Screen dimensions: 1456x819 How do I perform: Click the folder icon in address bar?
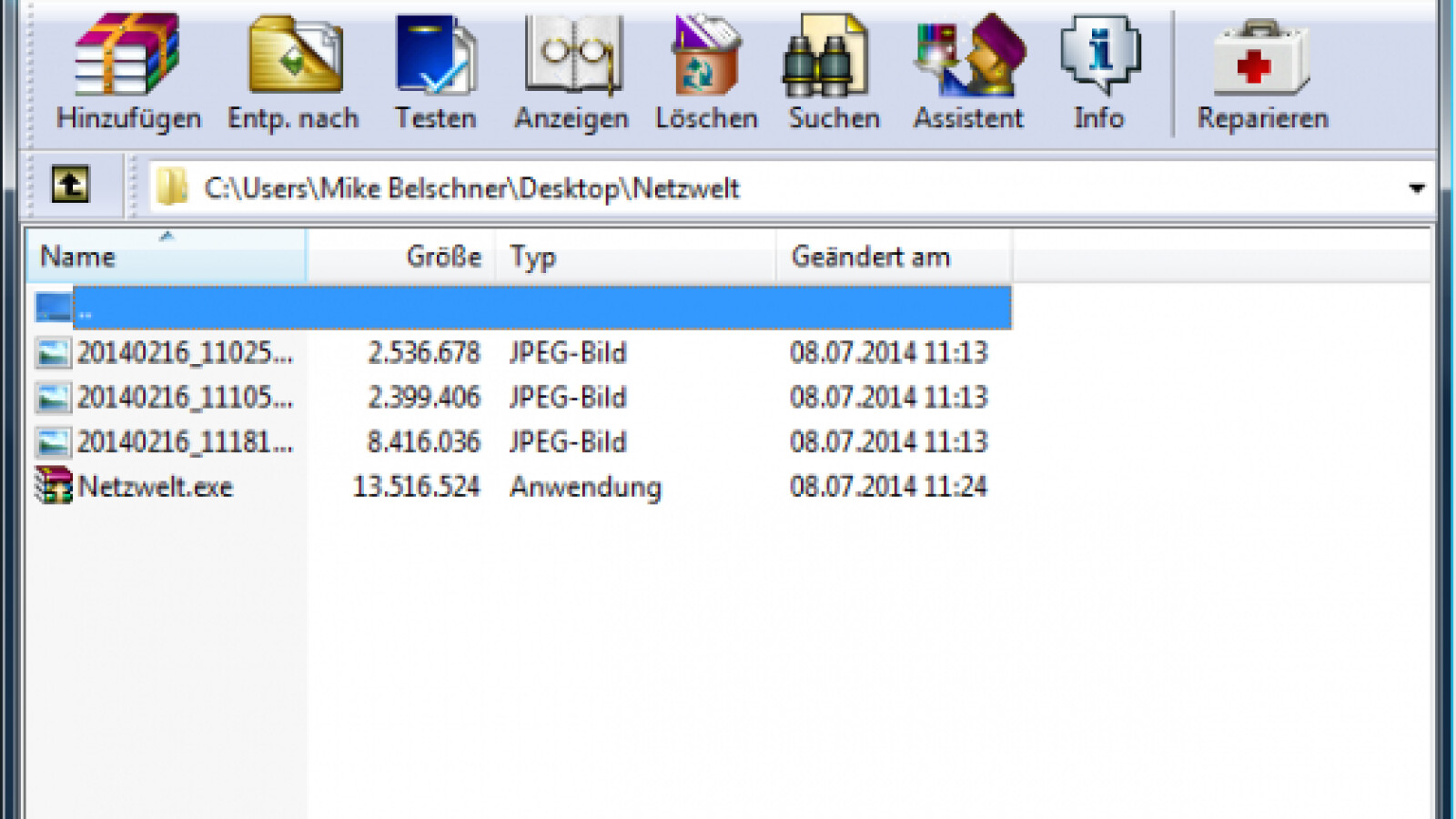click(171, 187)
